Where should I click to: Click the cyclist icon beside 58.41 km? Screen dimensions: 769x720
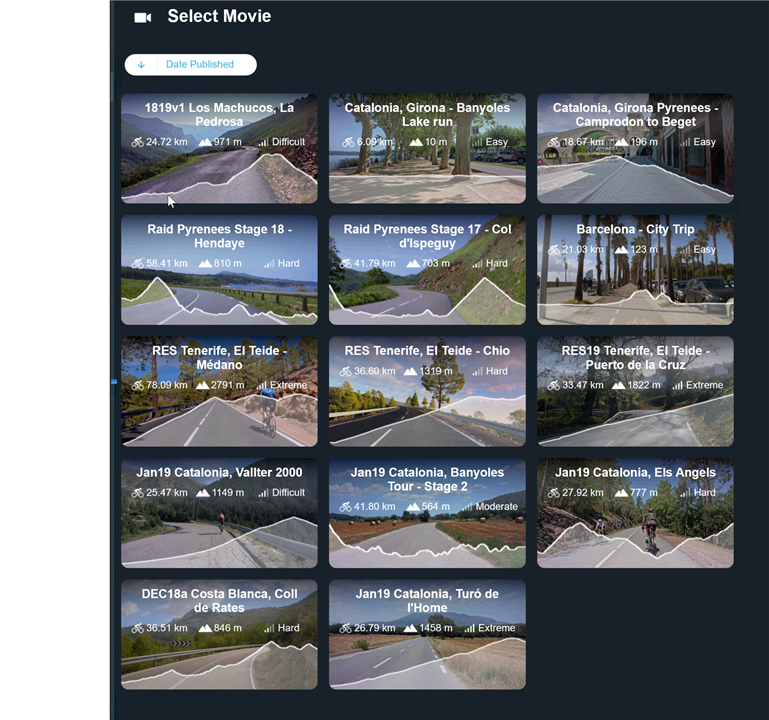coord(137,264)
